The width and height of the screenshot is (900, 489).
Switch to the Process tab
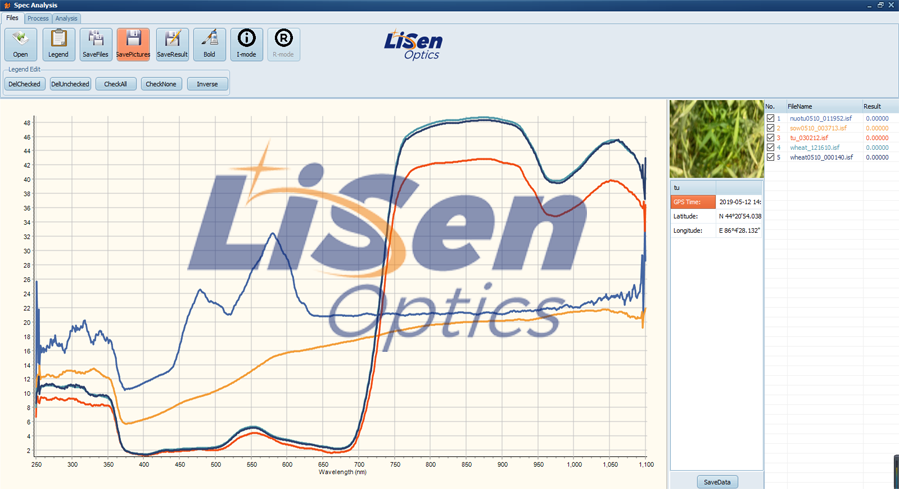tap(38, 18)
